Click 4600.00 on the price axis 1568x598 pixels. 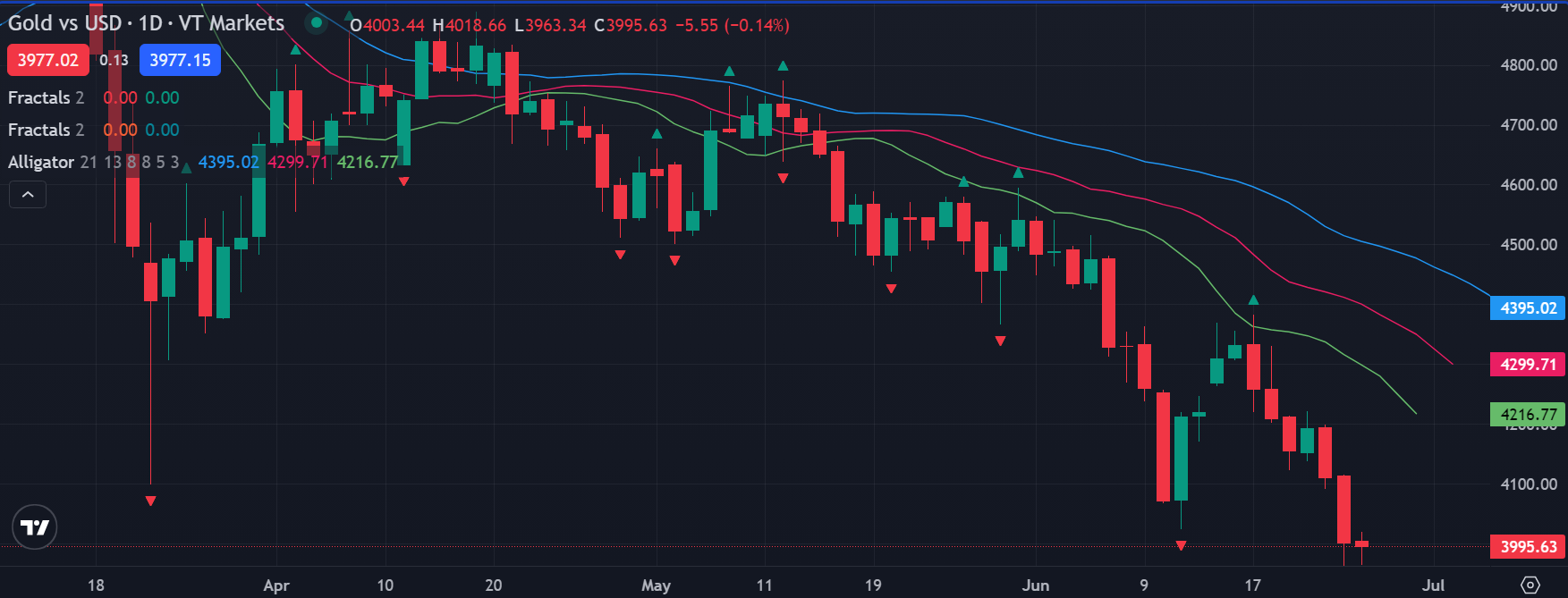pos(1529,185)
